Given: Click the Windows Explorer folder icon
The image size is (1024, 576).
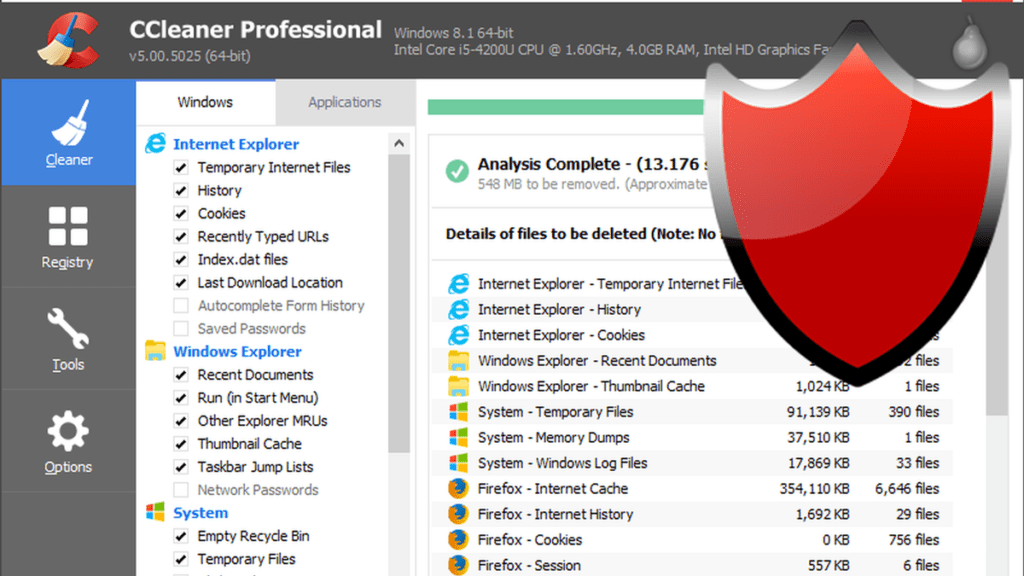Looking at the screenshot, I should tap(156, 351).
